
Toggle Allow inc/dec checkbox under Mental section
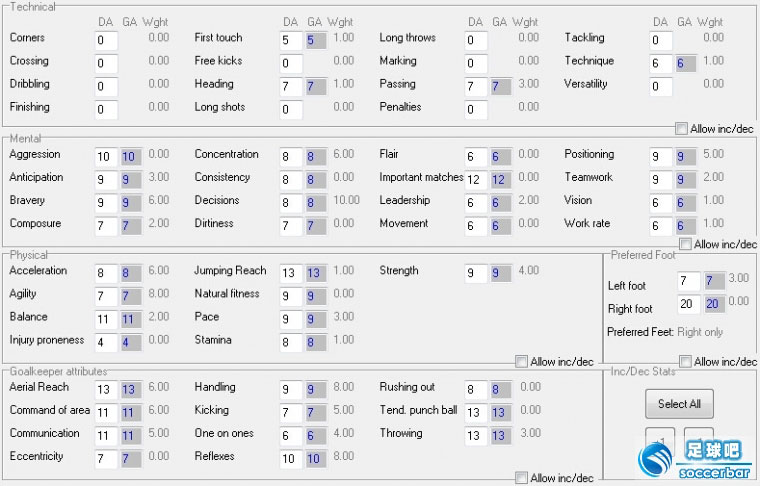(685, 244)
